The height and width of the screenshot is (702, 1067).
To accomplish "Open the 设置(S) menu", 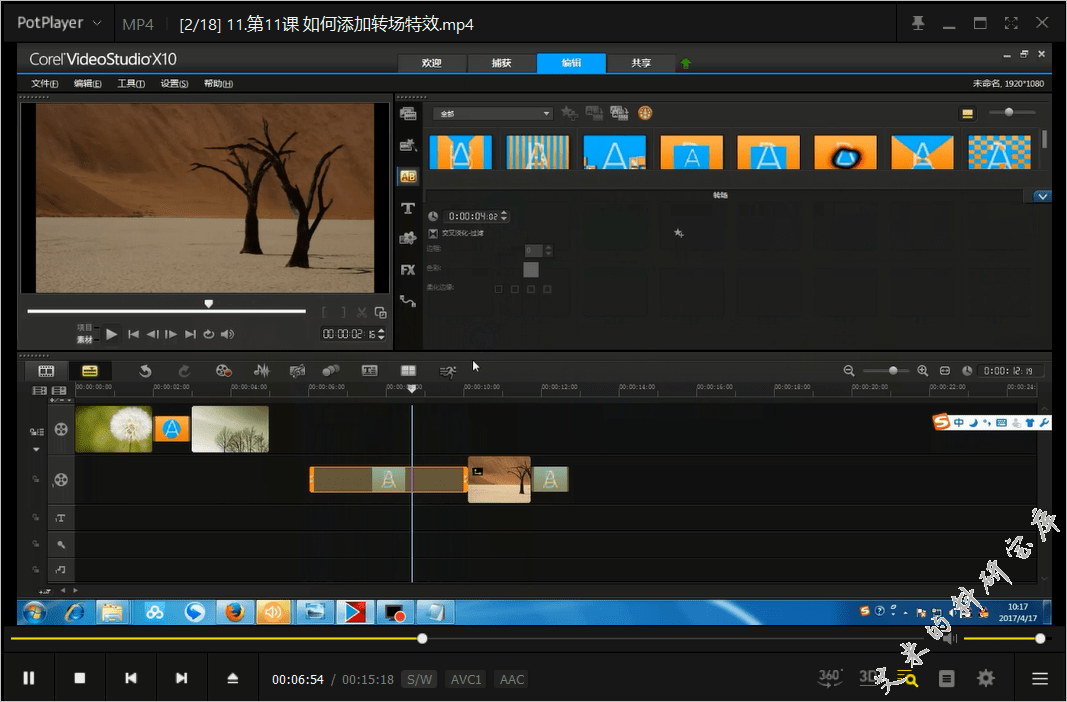I will 174,83.
